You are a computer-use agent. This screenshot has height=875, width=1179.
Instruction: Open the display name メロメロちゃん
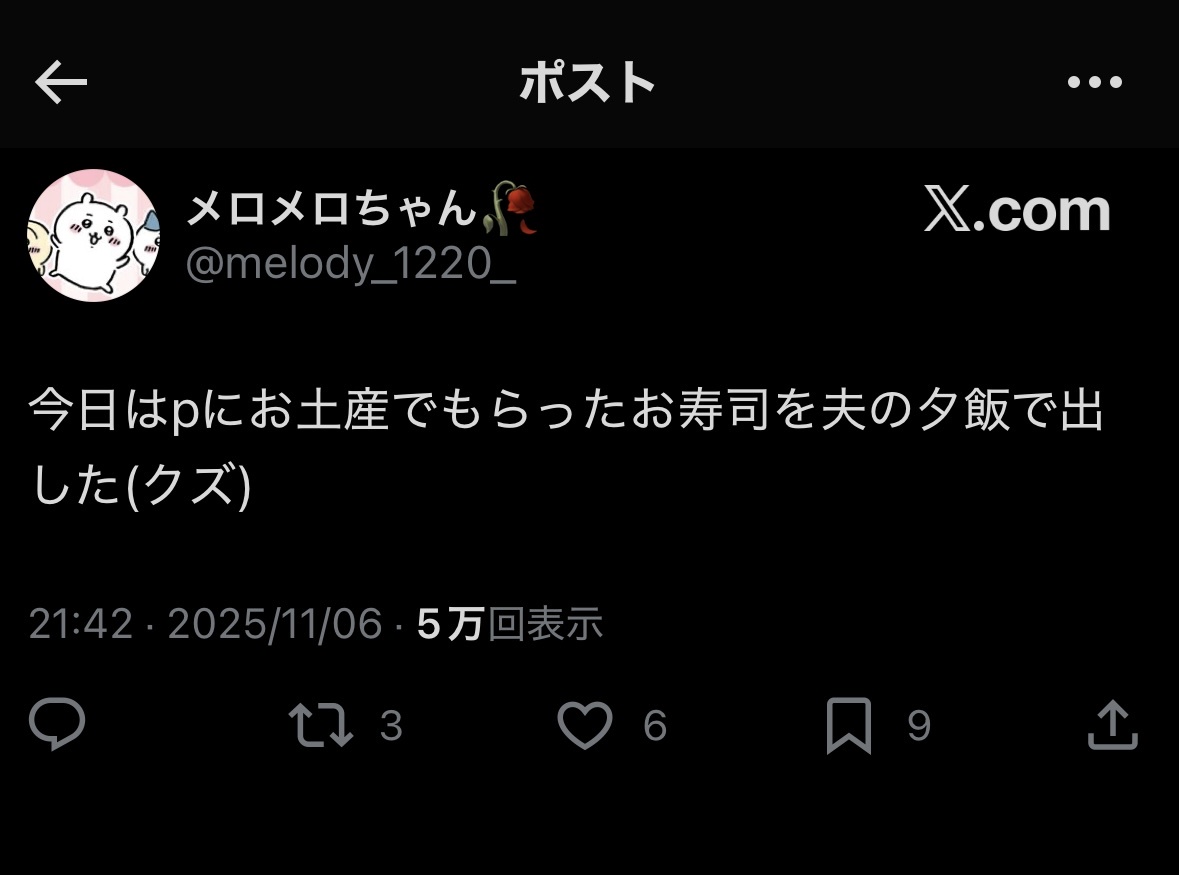coord(332,208)
